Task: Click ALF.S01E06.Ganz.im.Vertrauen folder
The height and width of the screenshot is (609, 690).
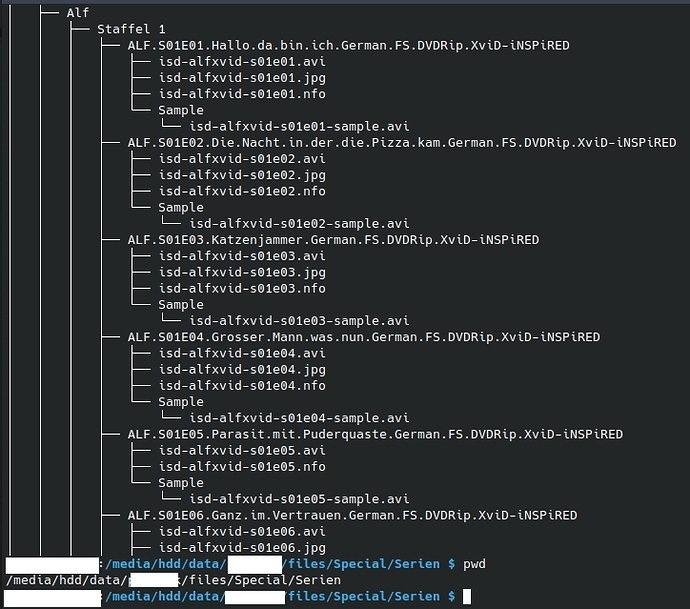Action: click(352, 515)
